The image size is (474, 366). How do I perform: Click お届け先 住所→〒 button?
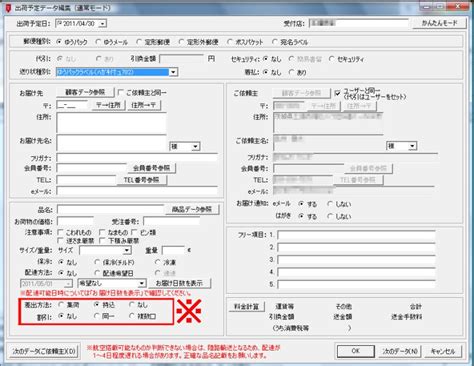[144, 105]
